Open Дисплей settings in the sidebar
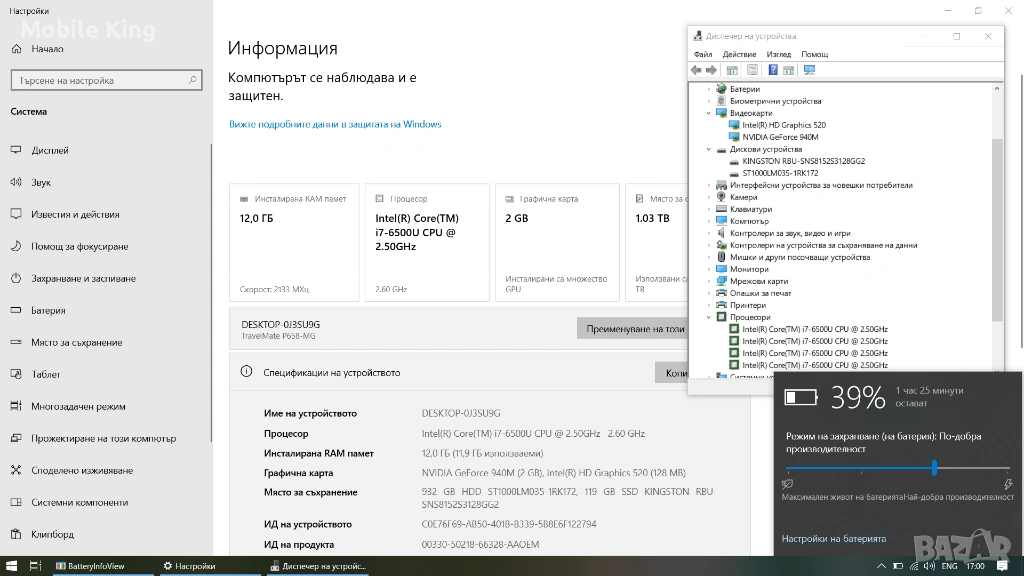Screen dimensions: 1024x576 point(50,151)
